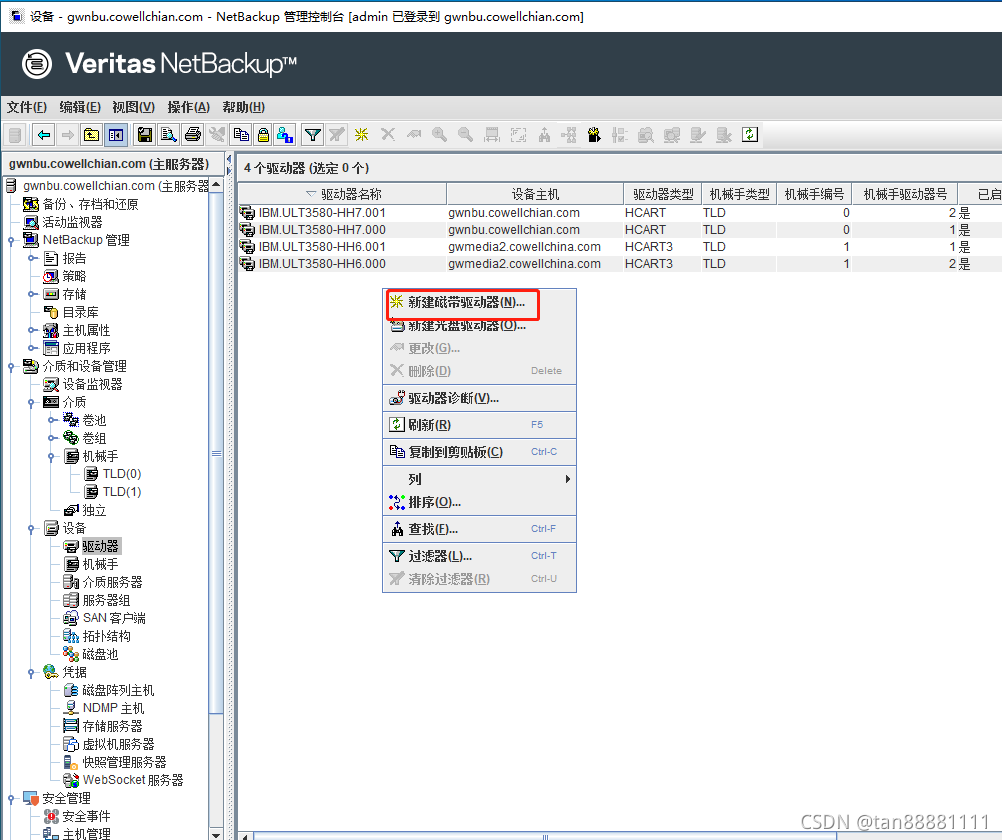Choose 查找(F) from context menu
The width and height of the screenshot is (1002, 840).
479,529
